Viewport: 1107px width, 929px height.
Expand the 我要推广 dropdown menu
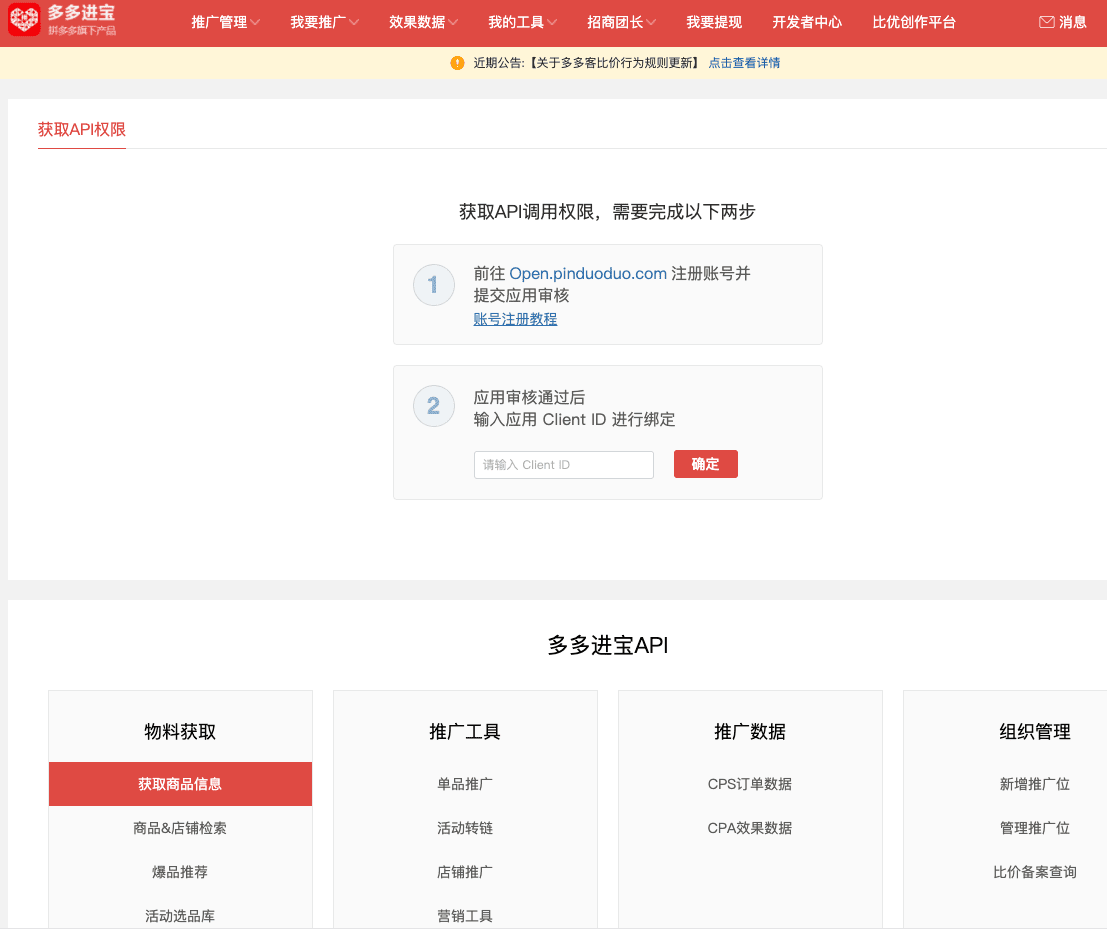pyautogui.click(x=325, y=22)
